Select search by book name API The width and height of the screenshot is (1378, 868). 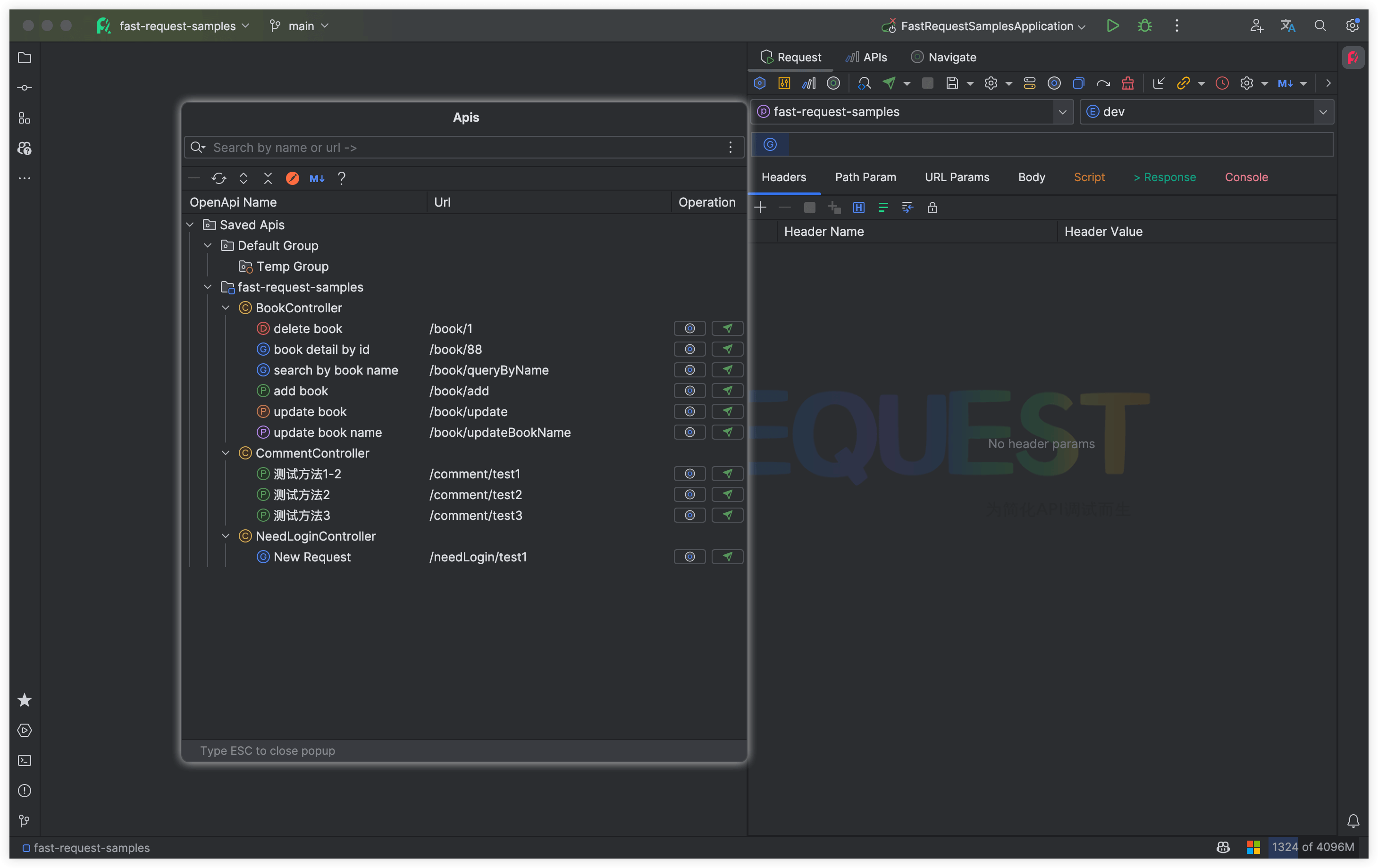click(x=336, y=370)
